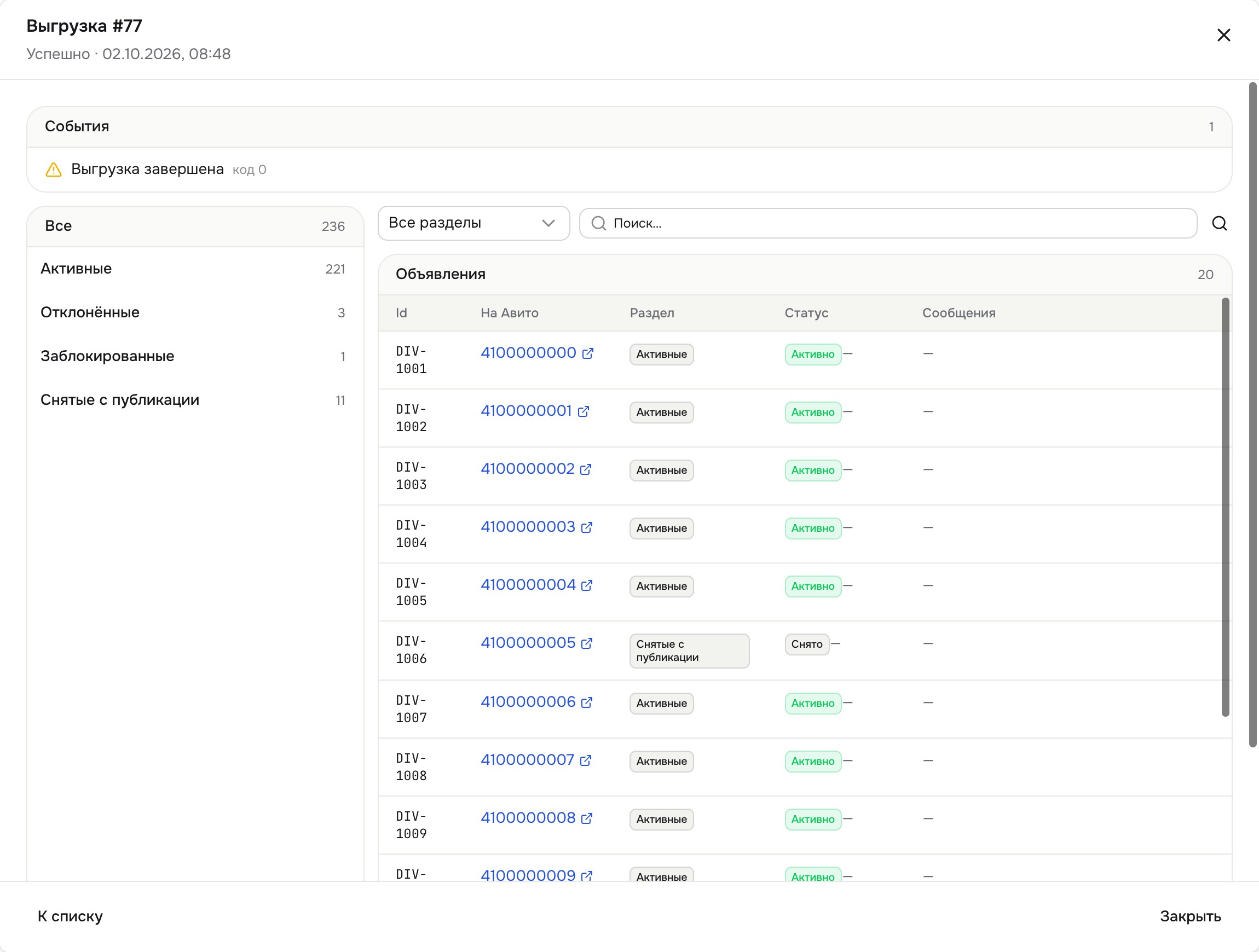Click the Сообщения column header
This screenshot has width=1259, height=952.
(x=958, y=313)
